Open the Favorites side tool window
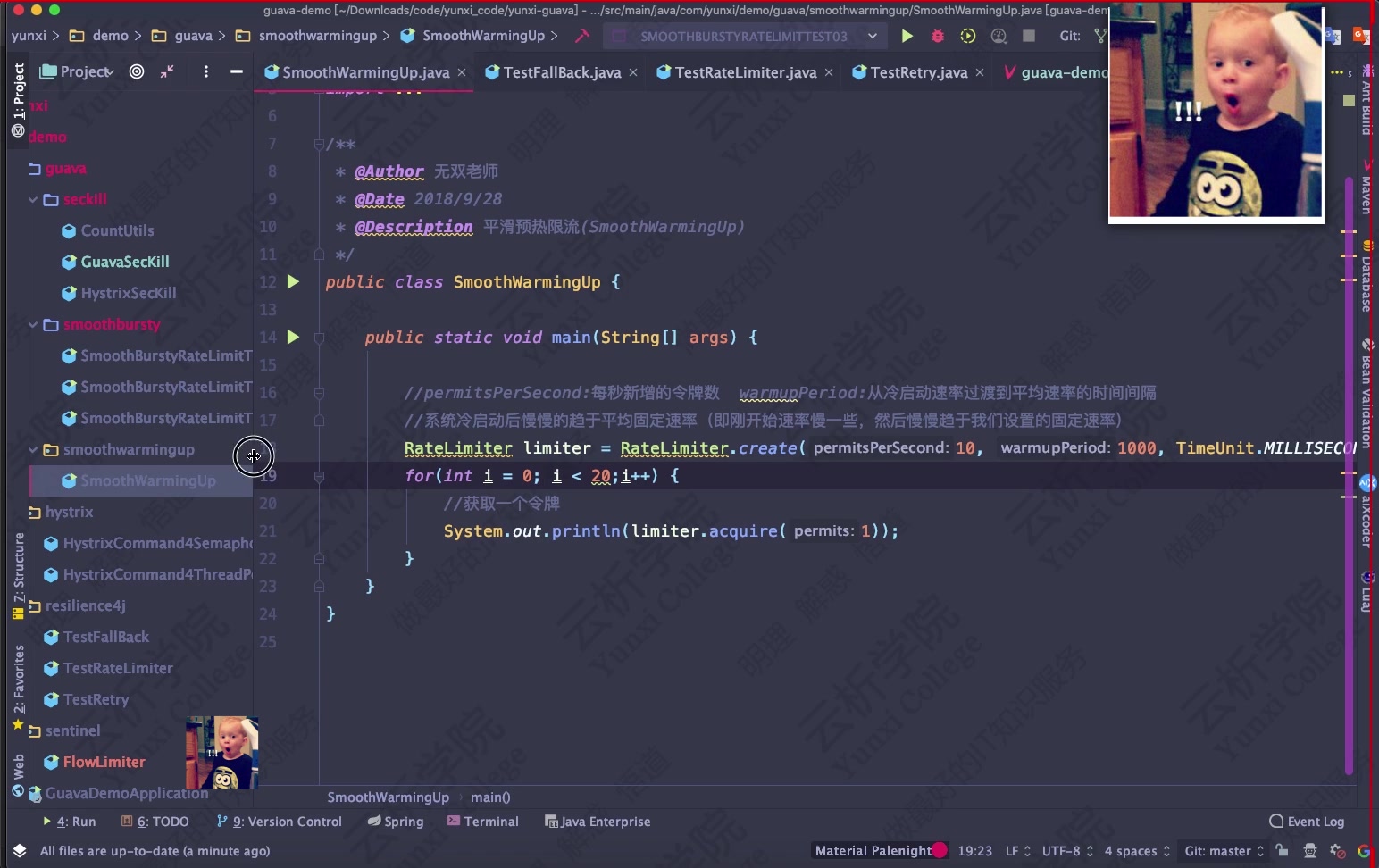The image size is (1379, 868). 18,688
